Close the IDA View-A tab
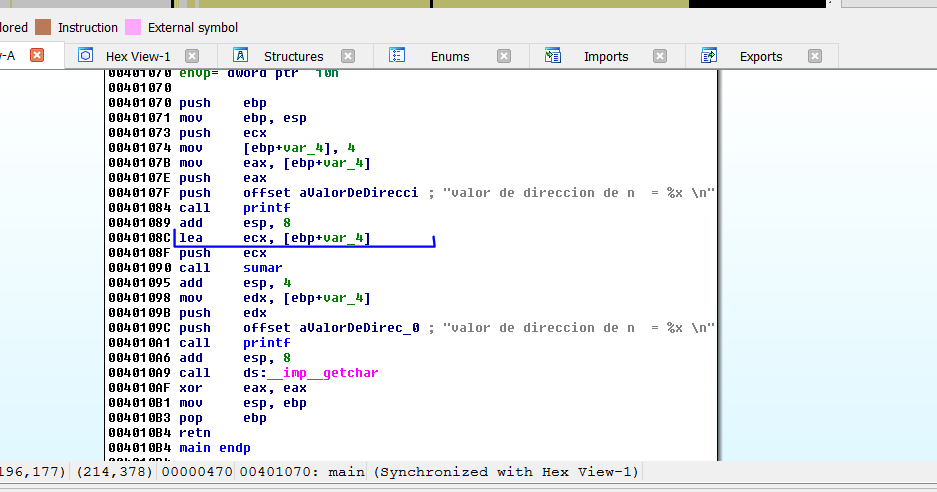 (x=37, y=55)
